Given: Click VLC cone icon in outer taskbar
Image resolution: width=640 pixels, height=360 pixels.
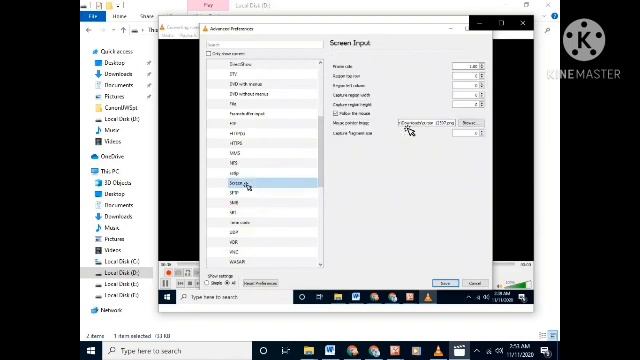Looking at the screenshot, I should pos(438,351).
